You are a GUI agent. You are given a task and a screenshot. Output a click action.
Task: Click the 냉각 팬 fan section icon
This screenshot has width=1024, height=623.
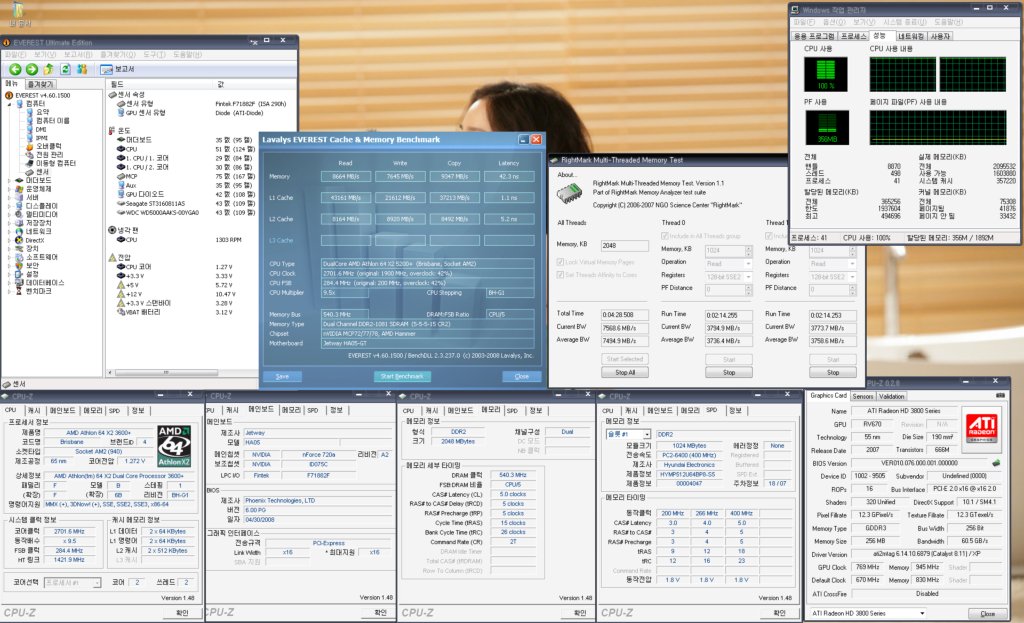click(112, 230)
